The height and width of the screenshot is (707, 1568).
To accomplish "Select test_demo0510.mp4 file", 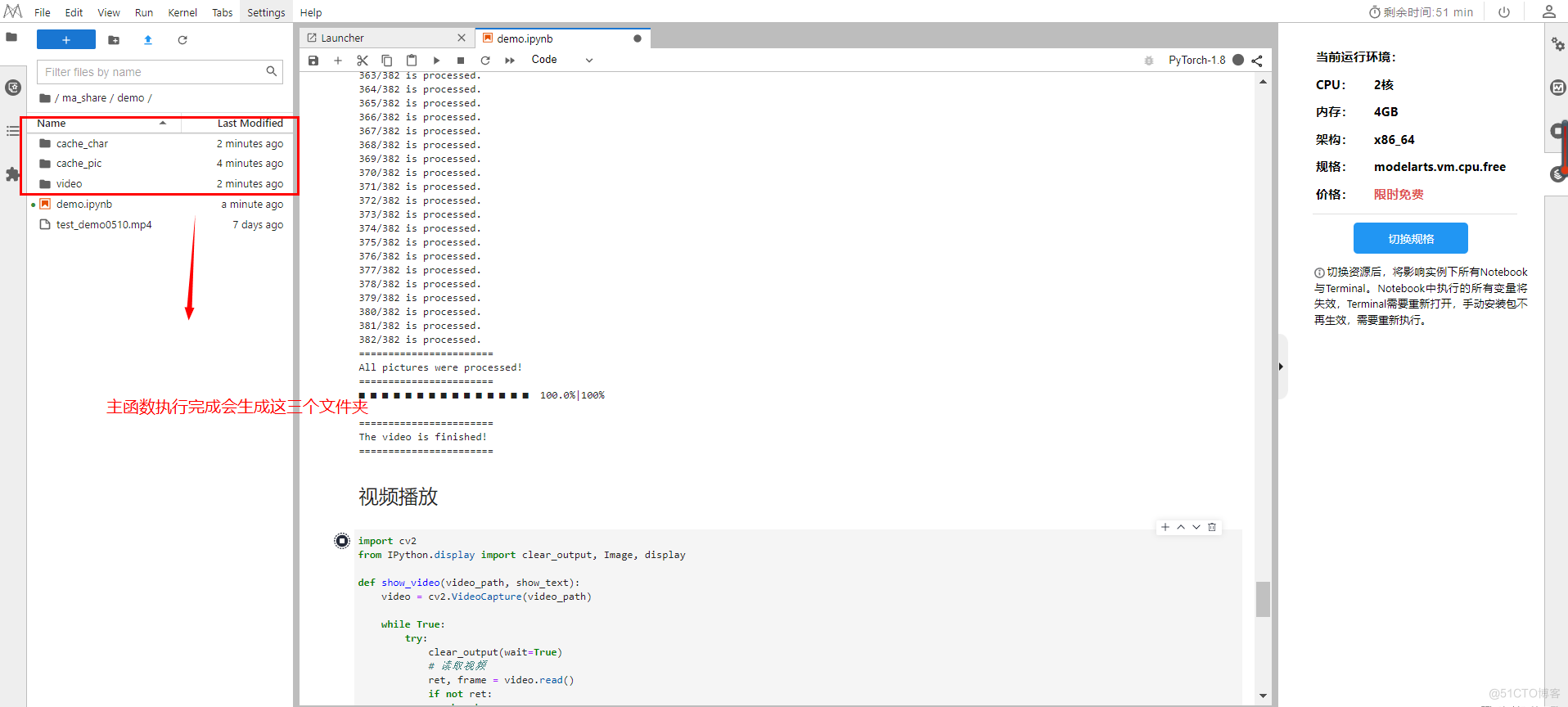I will pyautogui.click(x=161, y=224).
